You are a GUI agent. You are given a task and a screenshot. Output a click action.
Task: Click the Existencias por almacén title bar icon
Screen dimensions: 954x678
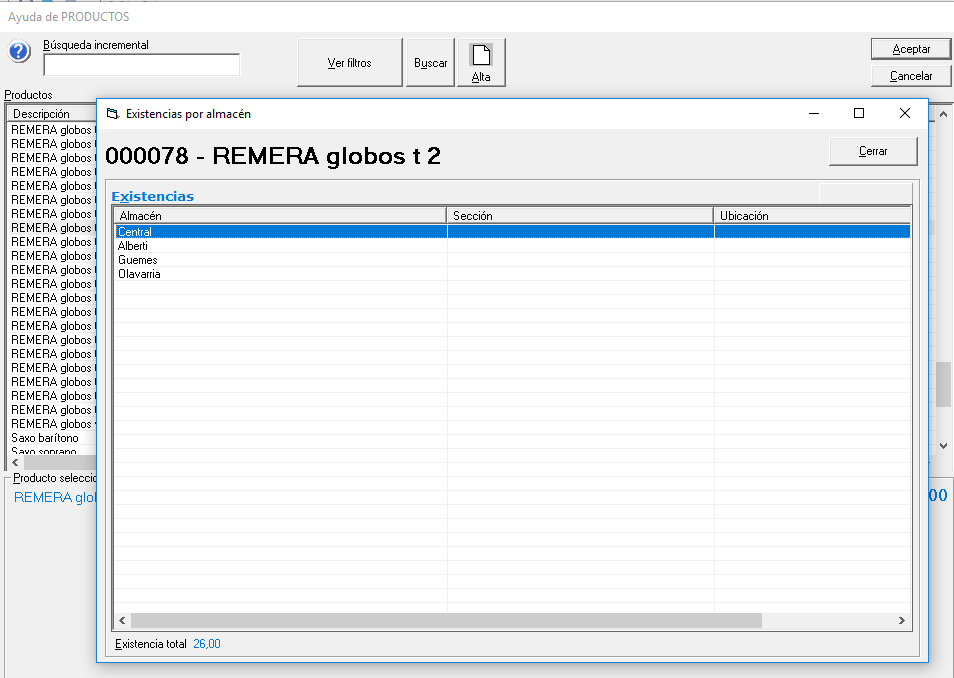(112, 114)
